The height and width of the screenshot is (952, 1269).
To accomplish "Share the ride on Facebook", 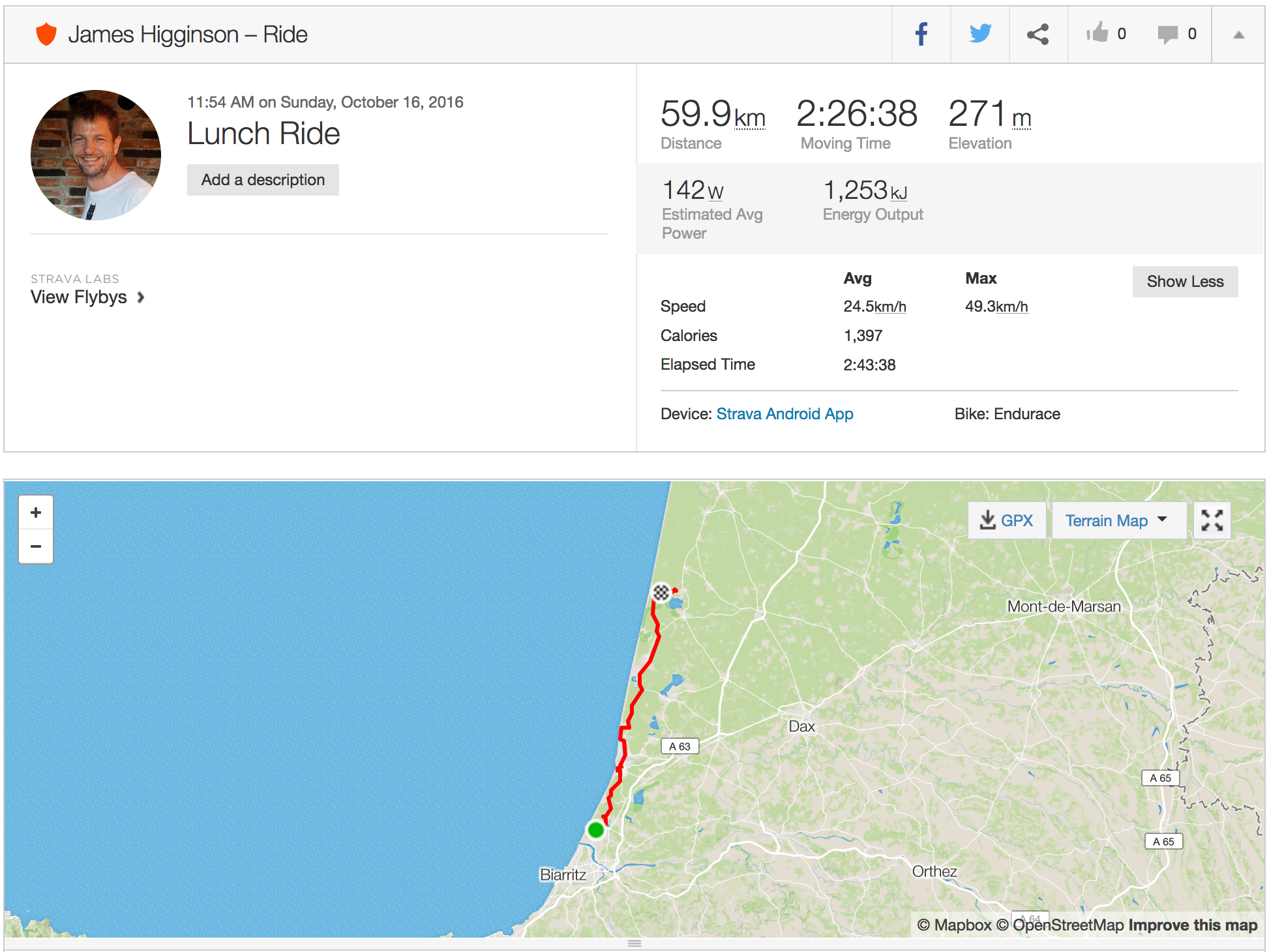I will click(x=921, y=35).
